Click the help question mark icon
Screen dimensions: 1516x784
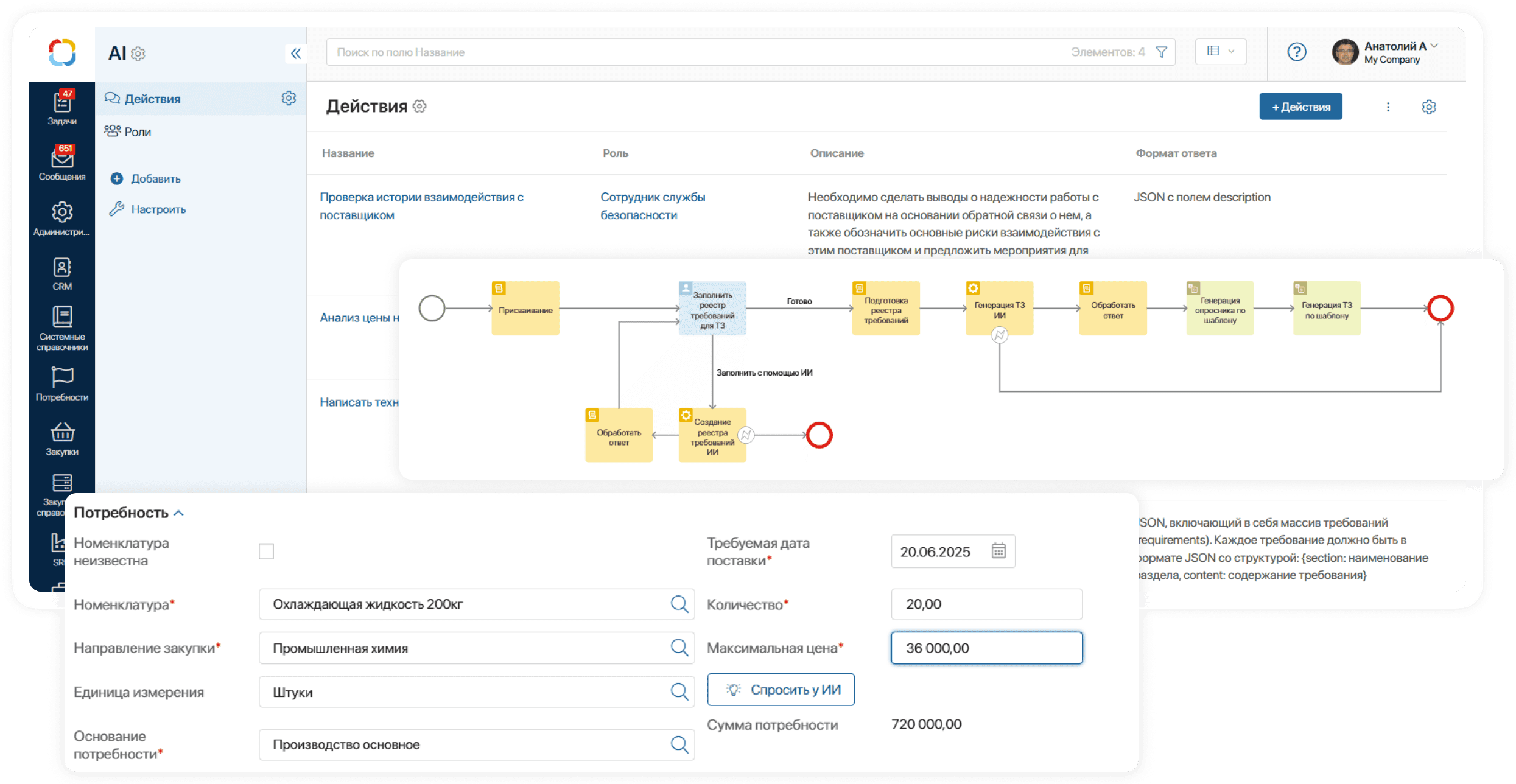(1296, 52)
